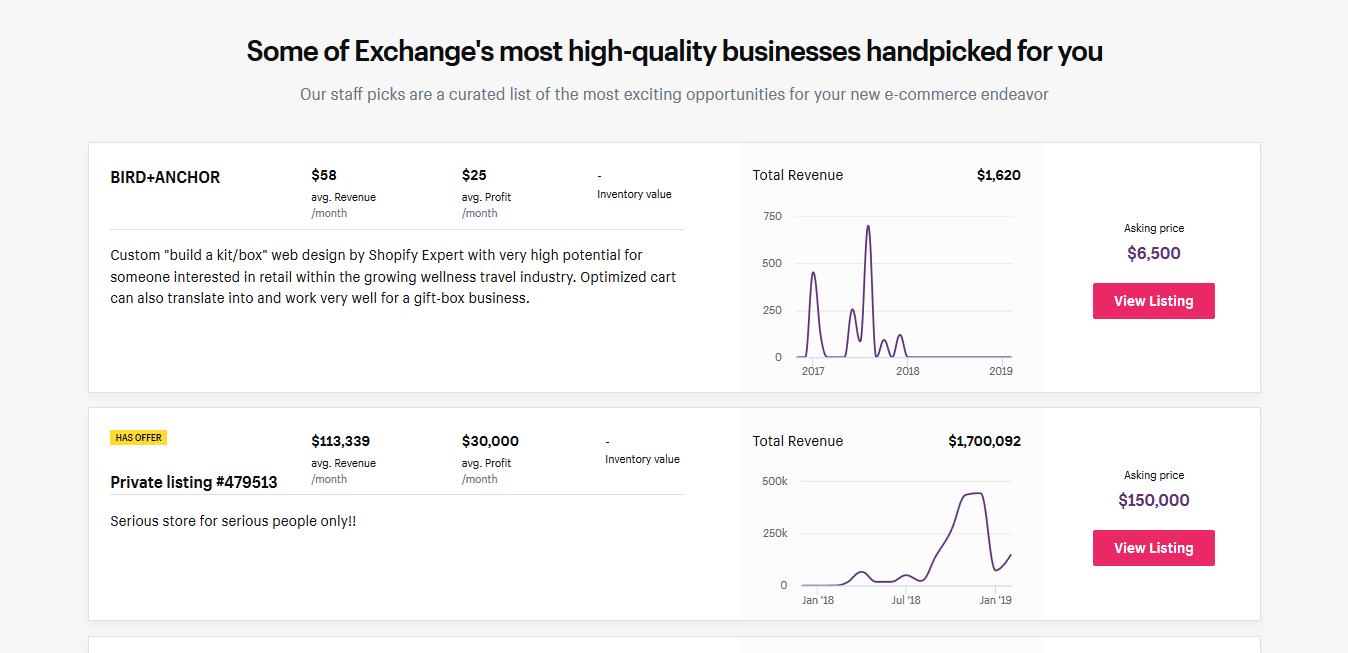Click the staff picks subtitle text
This screenshot has width=1348, height=653.
[674, 94]
